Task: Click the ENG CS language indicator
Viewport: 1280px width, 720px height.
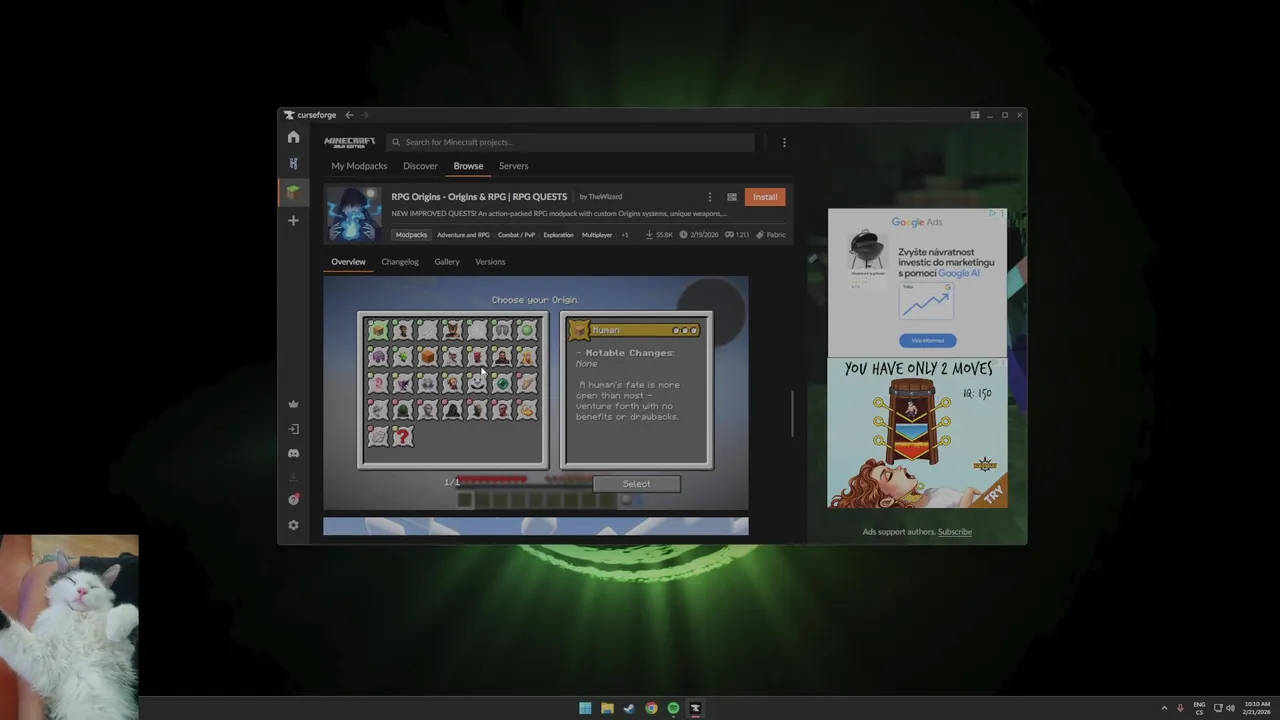Action: (1199, 708)
